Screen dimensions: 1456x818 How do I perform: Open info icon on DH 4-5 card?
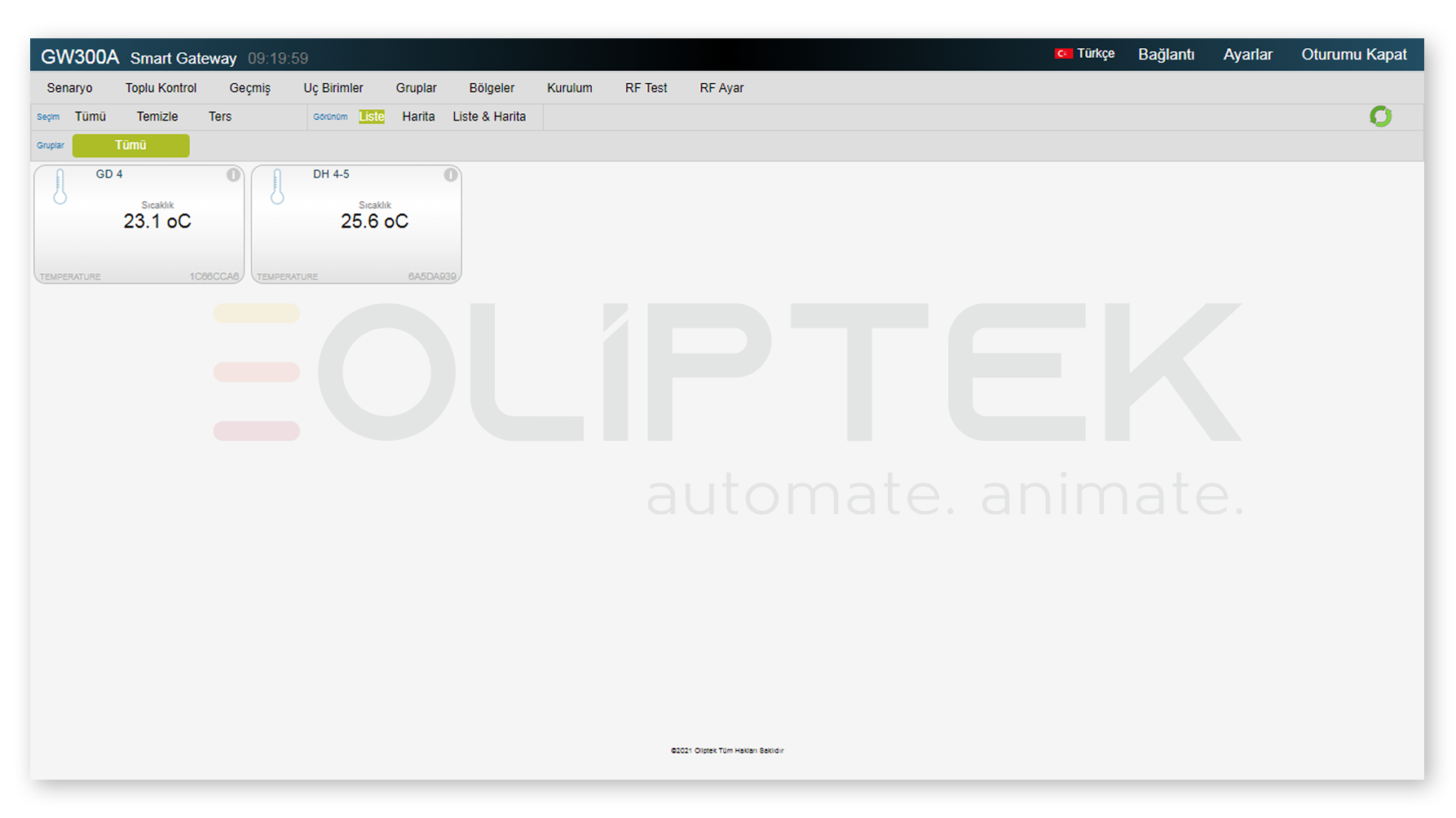[x=450, y=175]
